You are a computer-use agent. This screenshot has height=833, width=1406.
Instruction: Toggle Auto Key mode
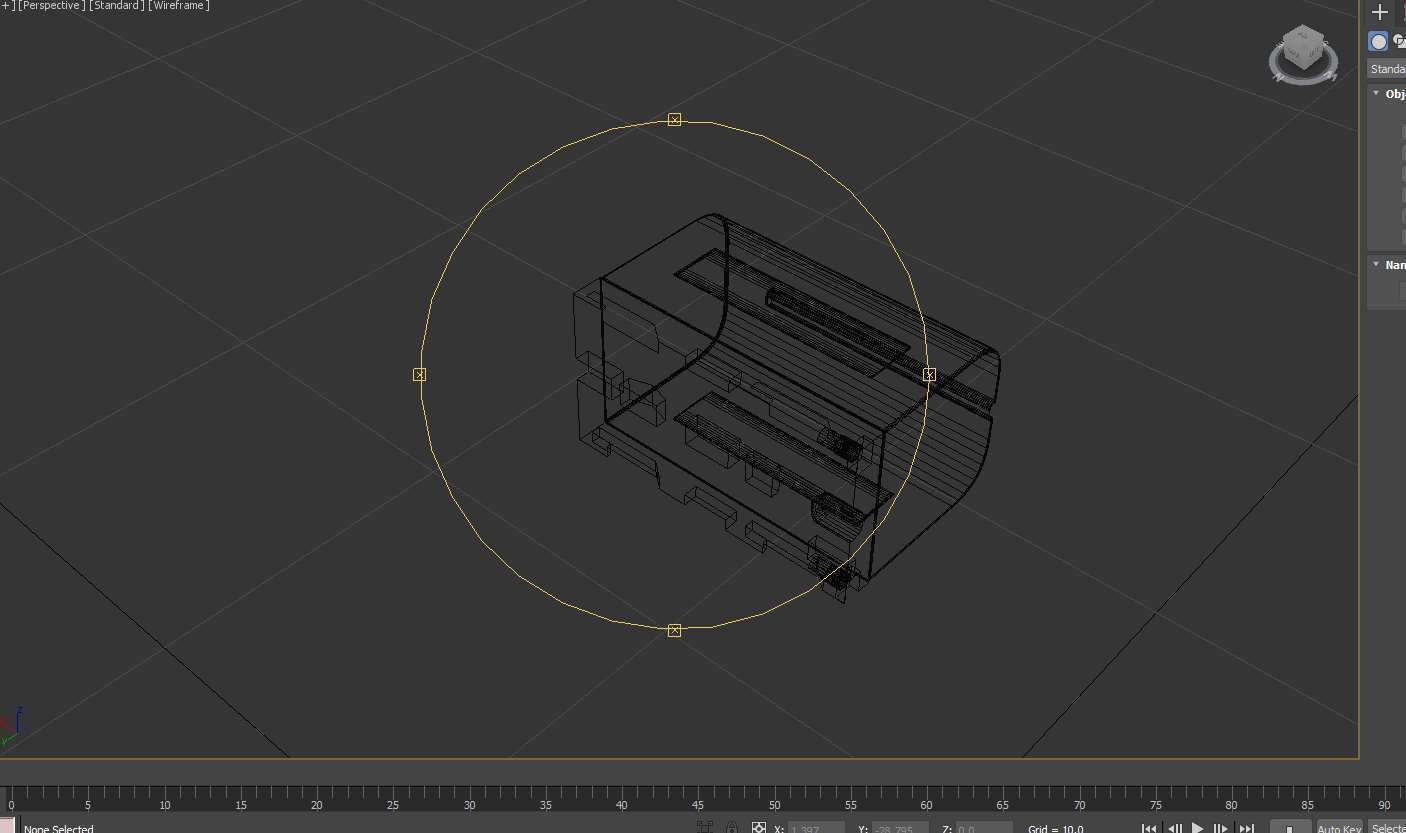tap(1339, 828)
